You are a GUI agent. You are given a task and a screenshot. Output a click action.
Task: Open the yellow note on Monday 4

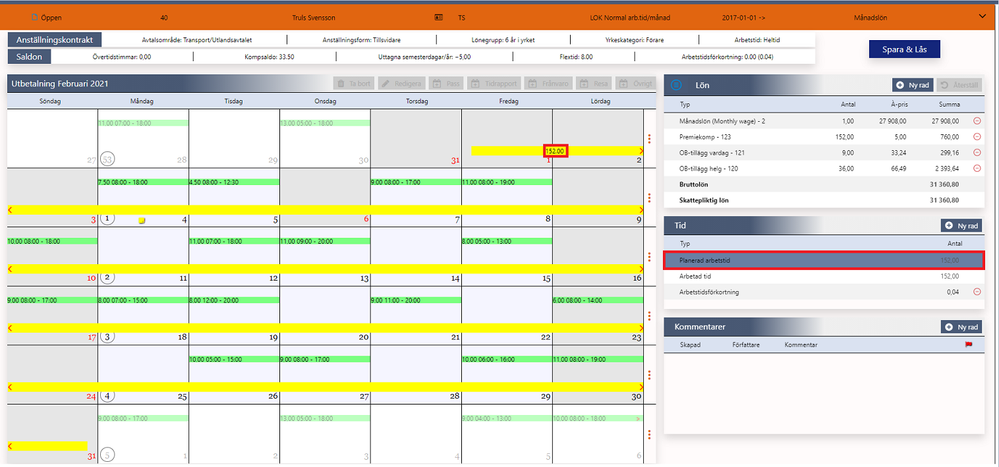(x=142, y=220)
